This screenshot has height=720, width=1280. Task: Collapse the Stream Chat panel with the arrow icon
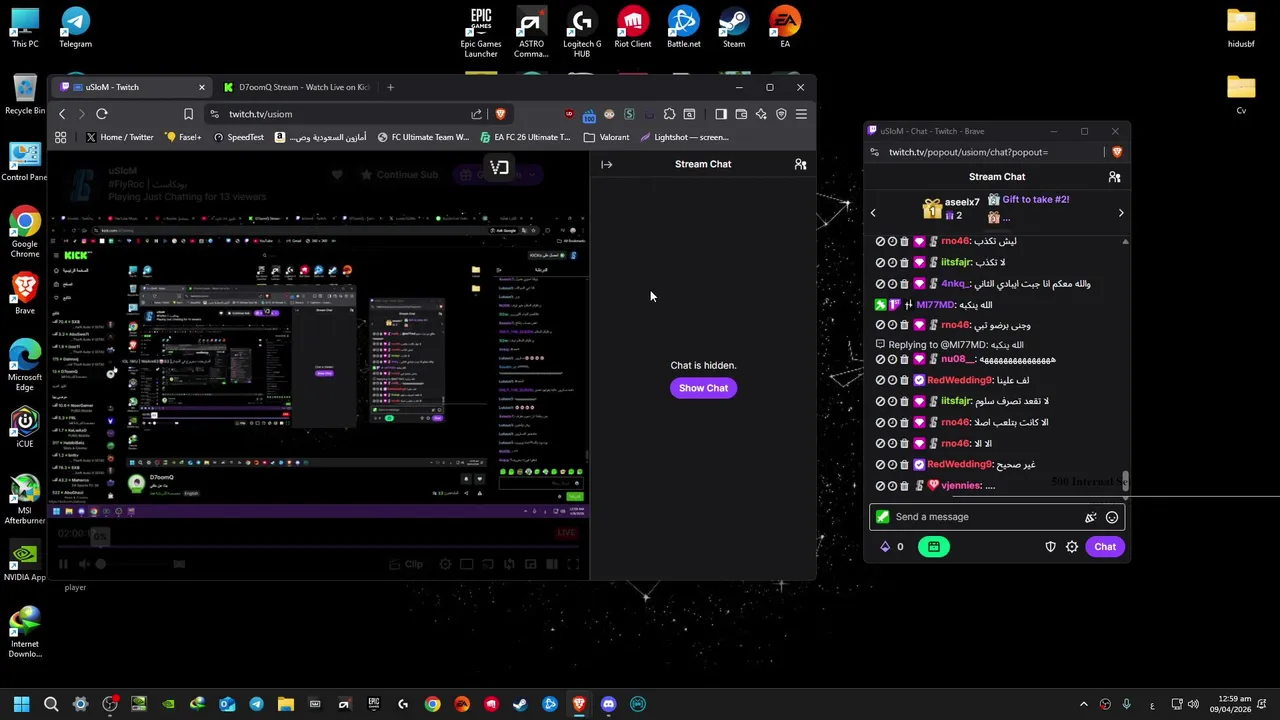pyautogui.click(x=606, y=164)
